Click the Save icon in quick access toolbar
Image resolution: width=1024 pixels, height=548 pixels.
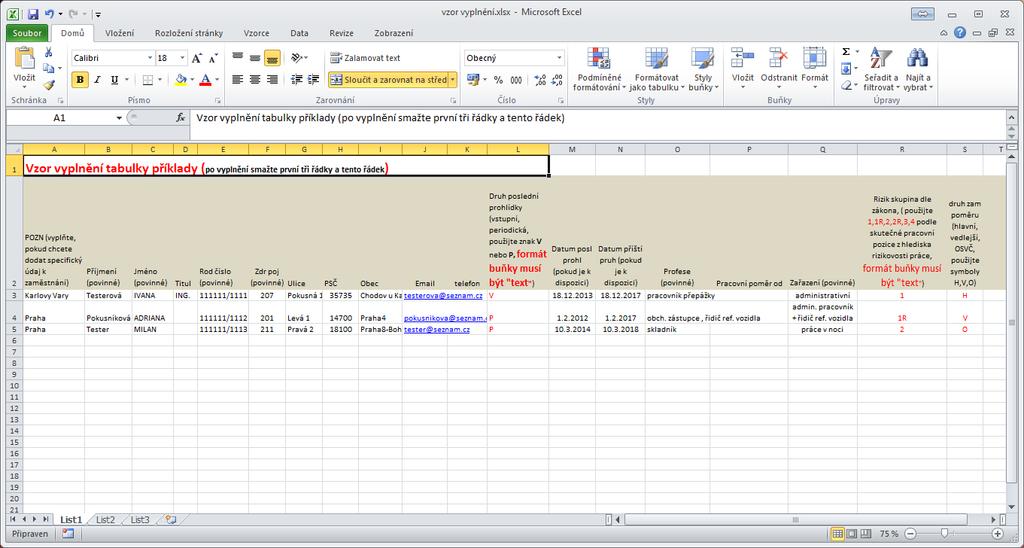33,13
